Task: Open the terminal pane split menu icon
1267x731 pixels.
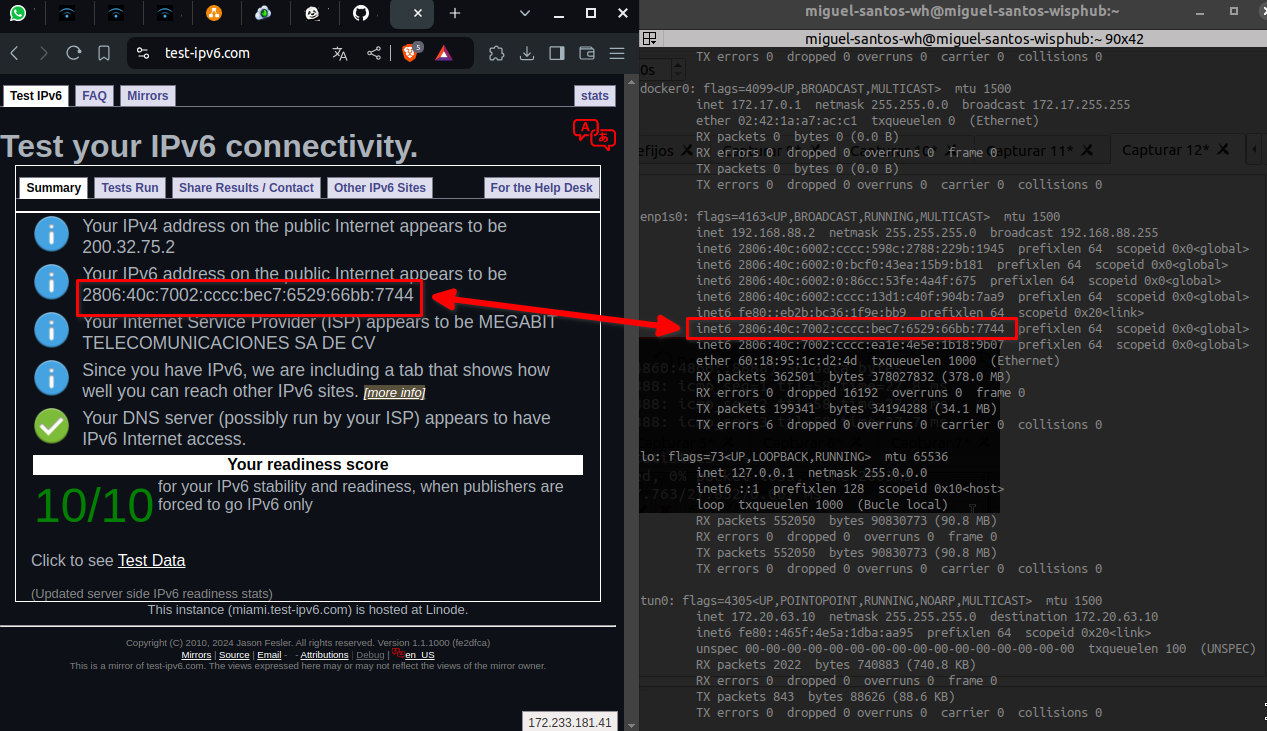Action: coord(649,39)
